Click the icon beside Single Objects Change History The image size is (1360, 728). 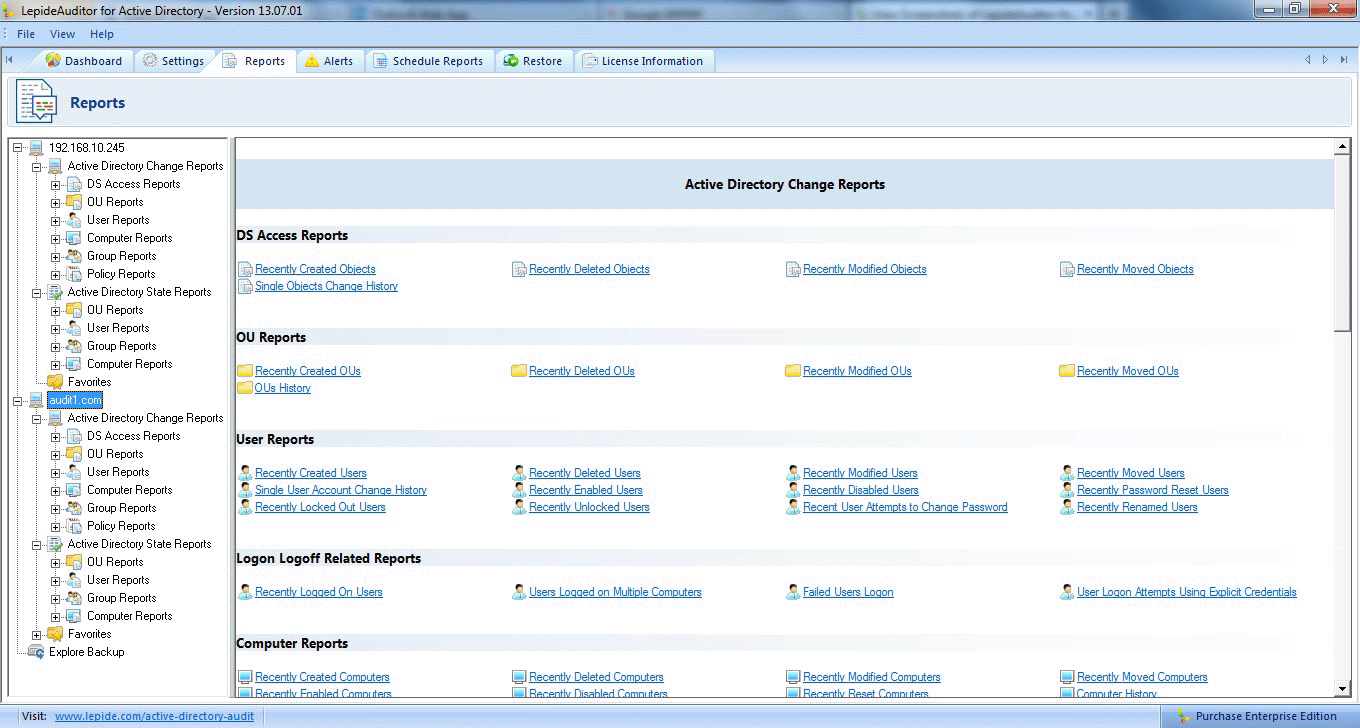pyautogui.click(x=245, y=287)
